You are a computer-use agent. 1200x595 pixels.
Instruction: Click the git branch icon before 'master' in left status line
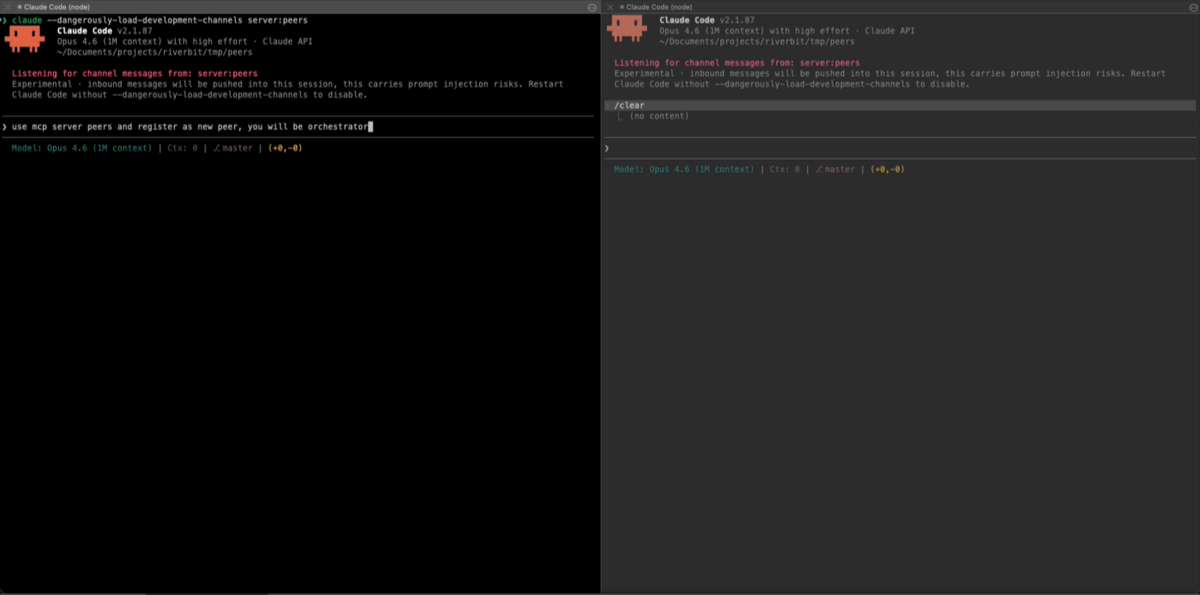coord(216,148)
